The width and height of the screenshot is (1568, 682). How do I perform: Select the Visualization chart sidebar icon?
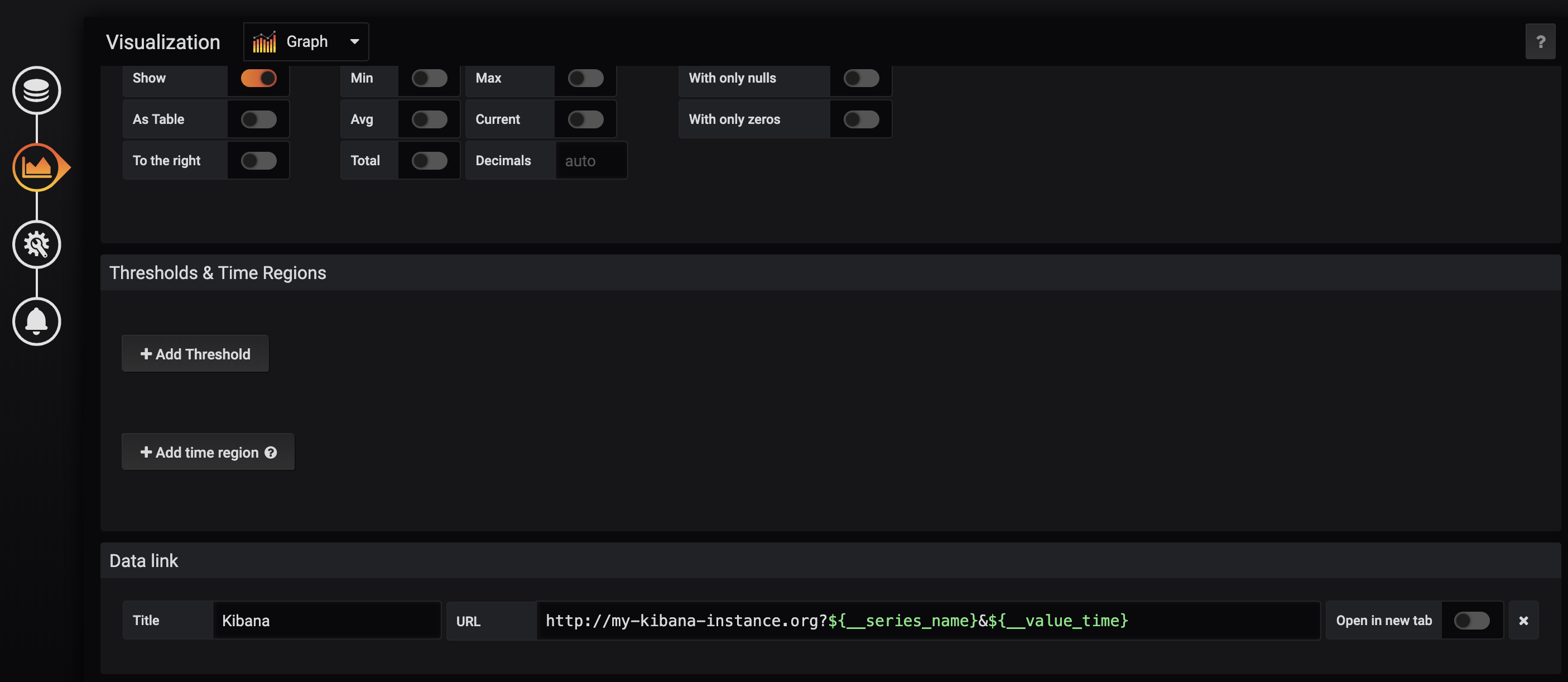click(36, 167)
